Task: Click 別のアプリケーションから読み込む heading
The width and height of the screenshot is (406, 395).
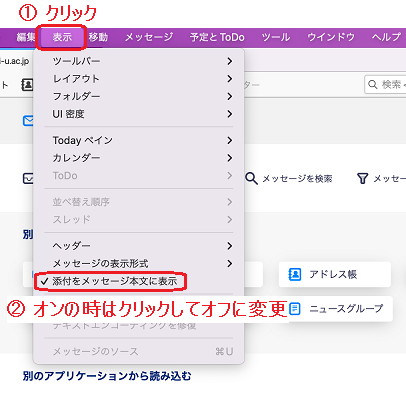Action: pyautogui.click(x=107, y=376)
